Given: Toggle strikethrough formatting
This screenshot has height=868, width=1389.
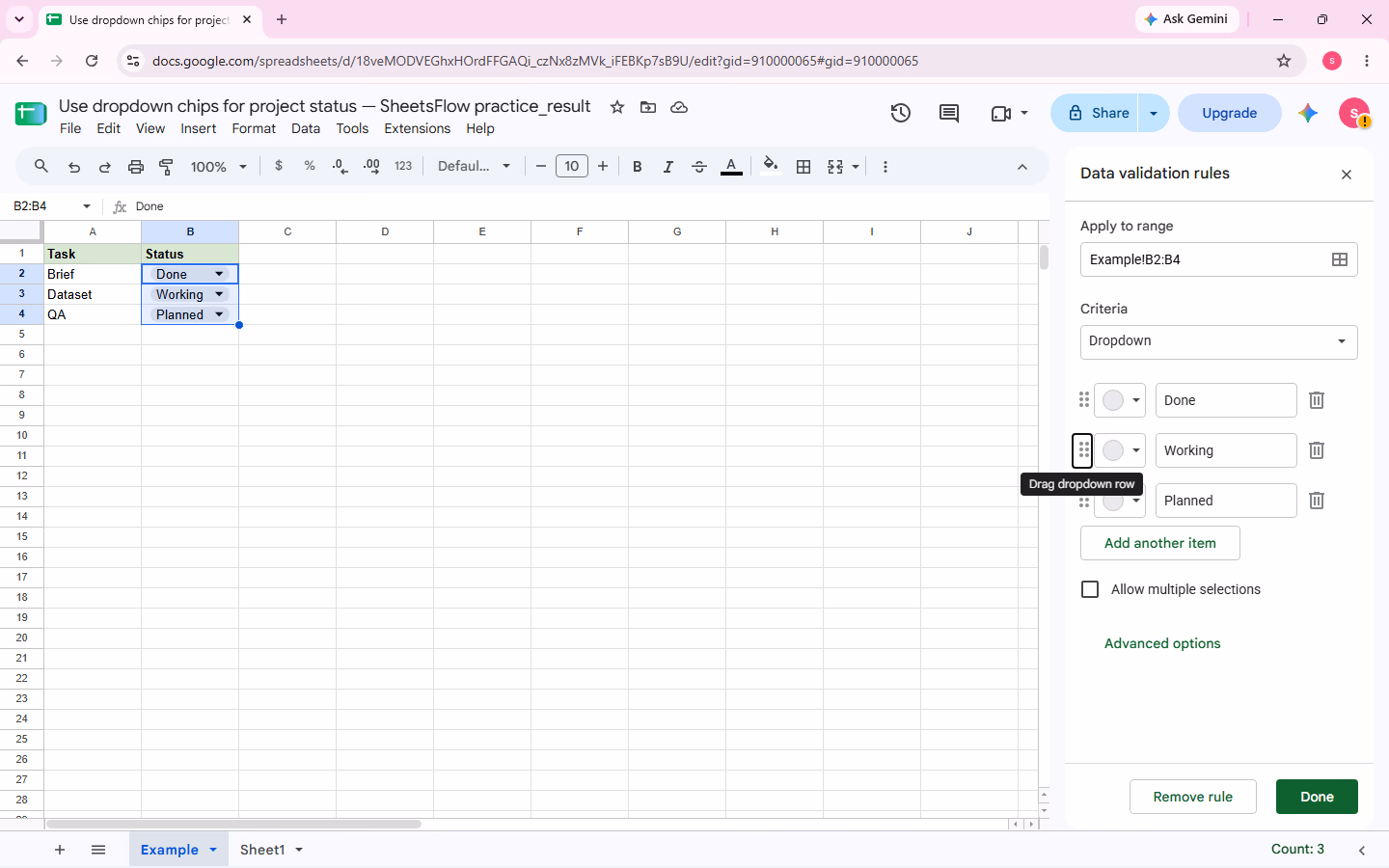Looking at the screenshot, I should tap(699, 167).
